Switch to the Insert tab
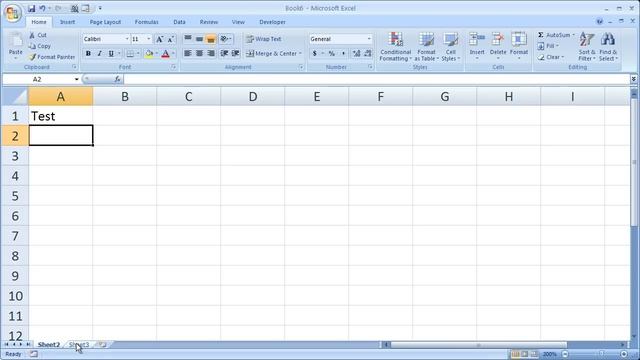The width and height of the screenshot is (640, 360). [67, 22]
